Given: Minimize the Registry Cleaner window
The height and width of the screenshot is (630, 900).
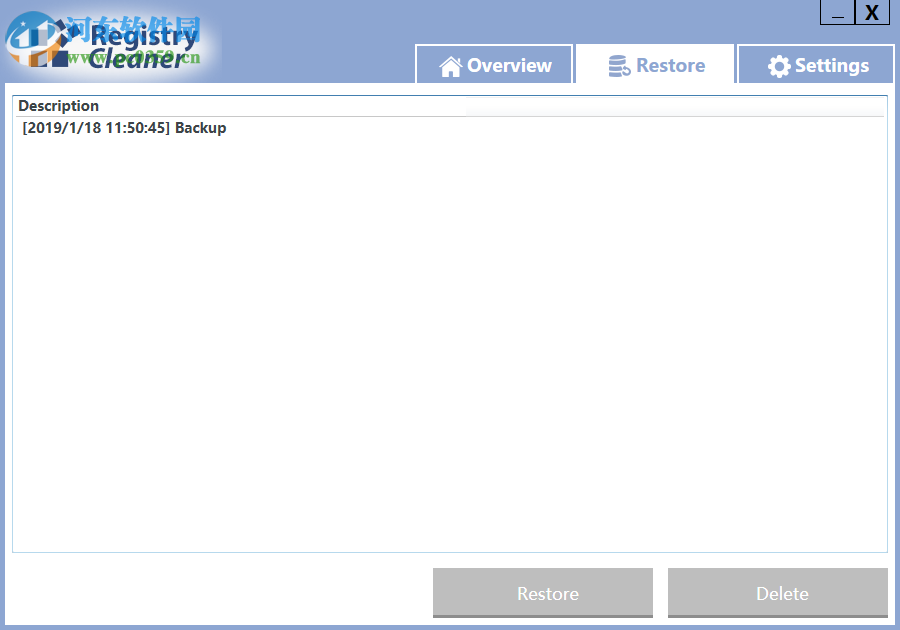Looking at the screenshot, I should [836, 13].
